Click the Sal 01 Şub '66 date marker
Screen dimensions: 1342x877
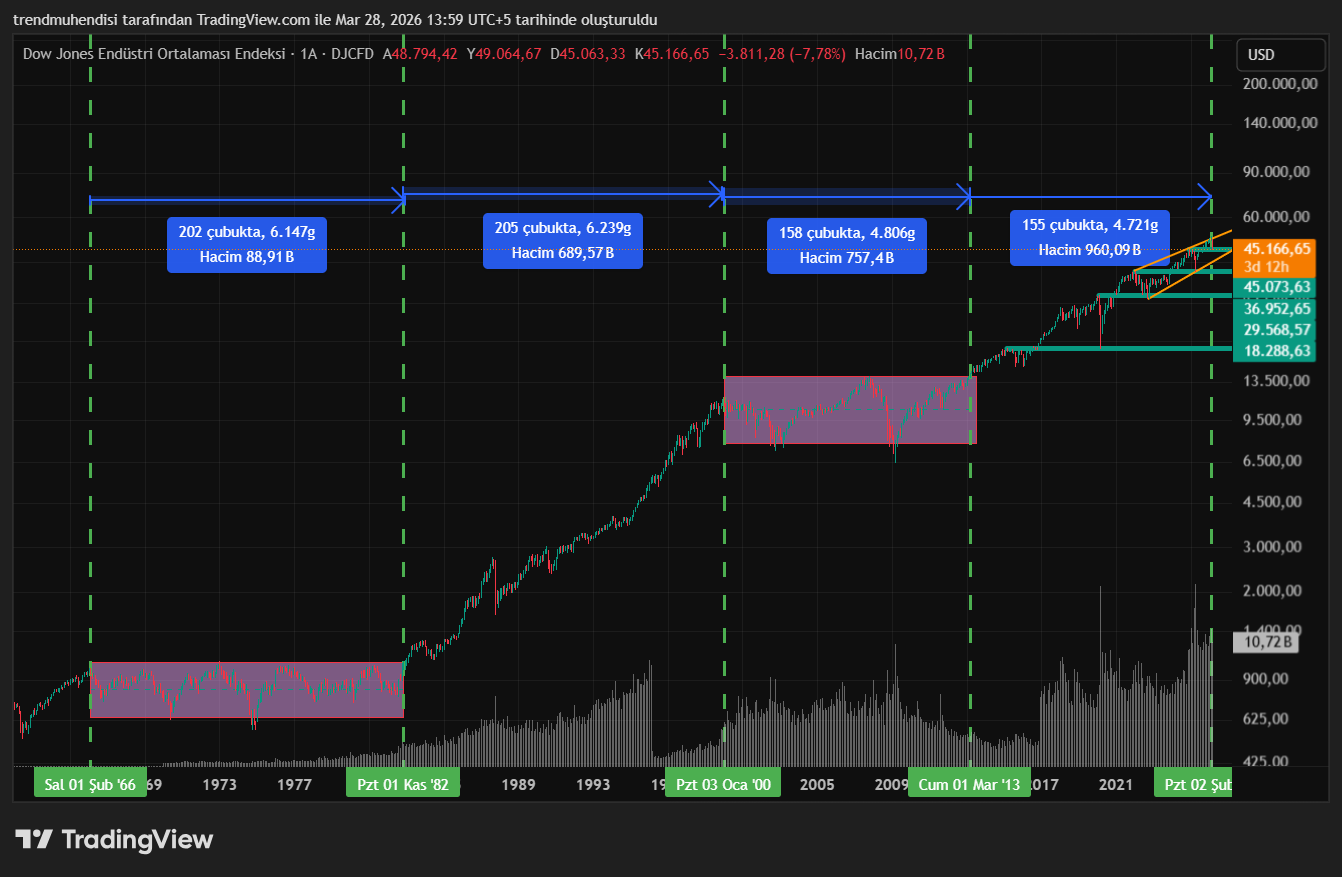(91, 784)
